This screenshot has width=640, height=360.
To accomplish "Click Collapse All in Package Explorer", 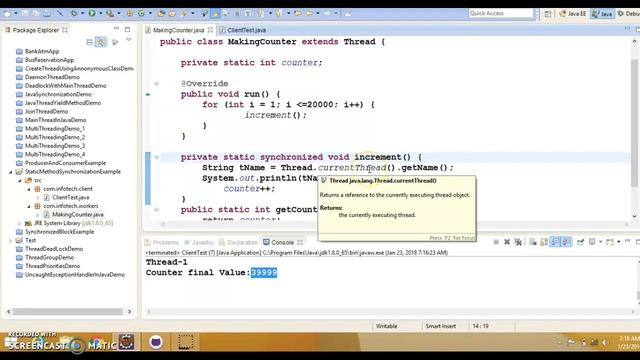I will click(x=89, y=42).
